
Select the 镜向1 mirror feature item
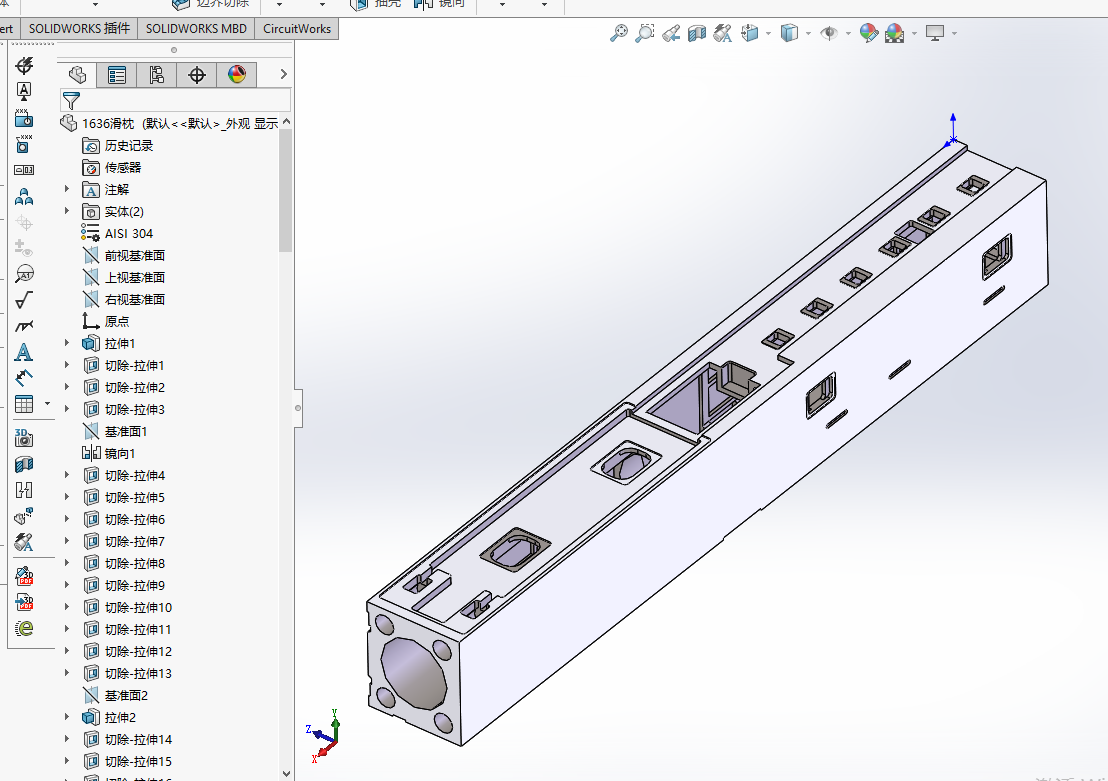tap(109, 453)
